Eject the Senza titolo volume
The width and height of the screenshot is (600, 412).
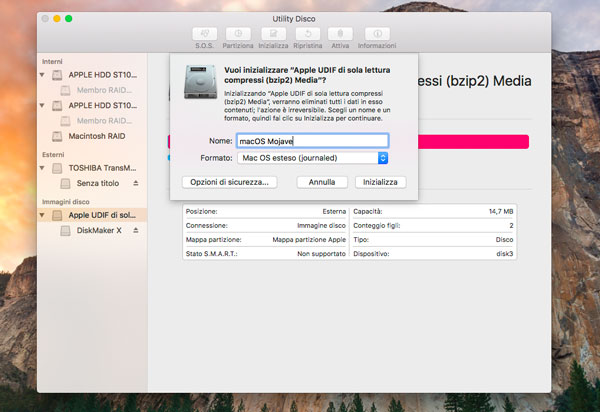[135, 183]
